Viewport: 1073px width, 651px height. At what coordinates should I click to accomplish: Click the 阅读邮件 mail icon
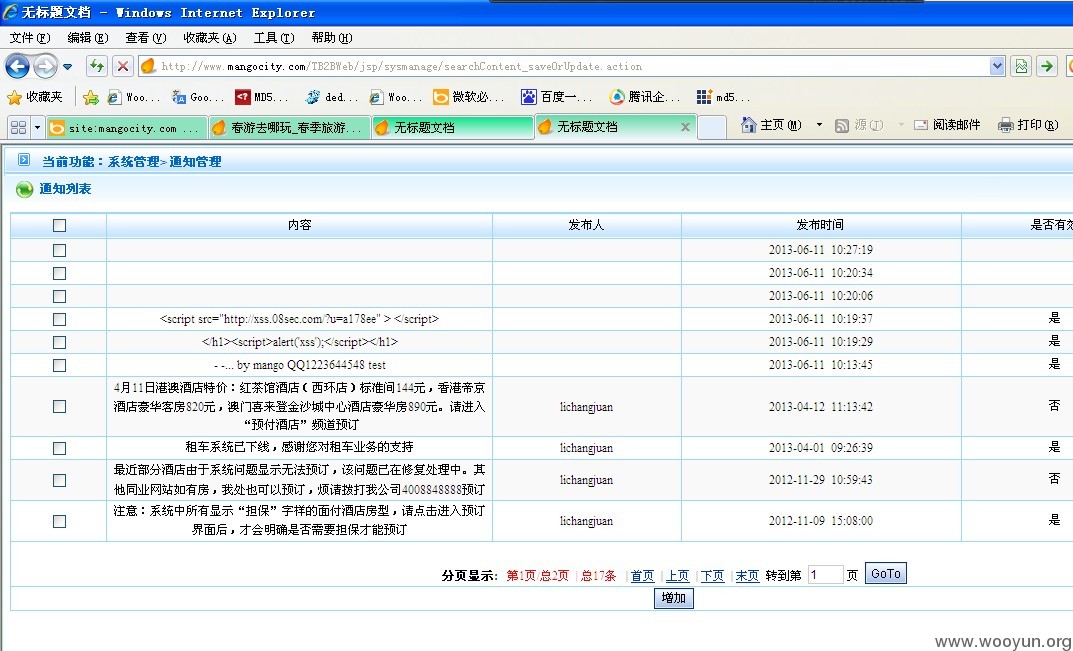pos(921,125)
